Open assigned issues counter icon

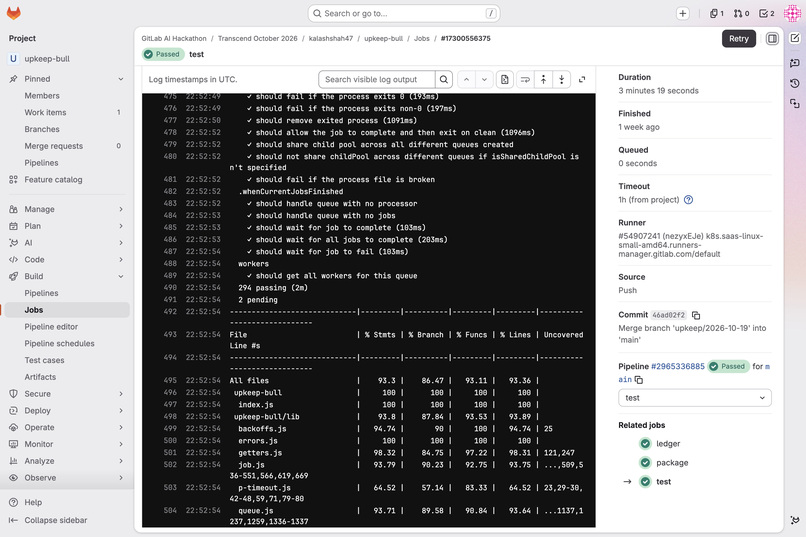(717, 14)
